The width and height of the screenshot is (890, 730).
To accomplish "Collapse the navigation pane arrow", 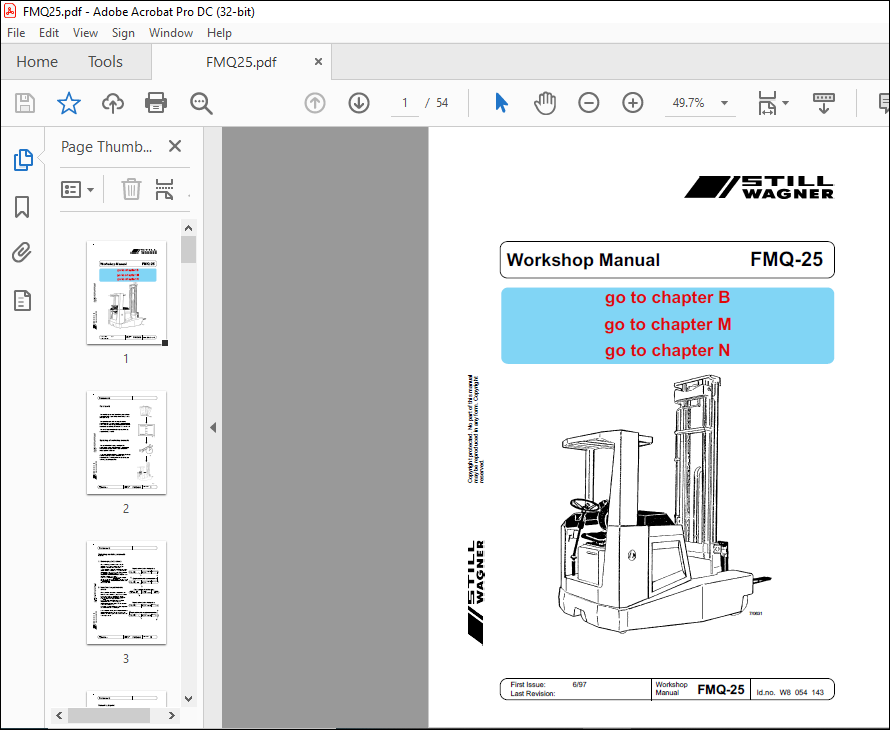I will pos(213,427).
